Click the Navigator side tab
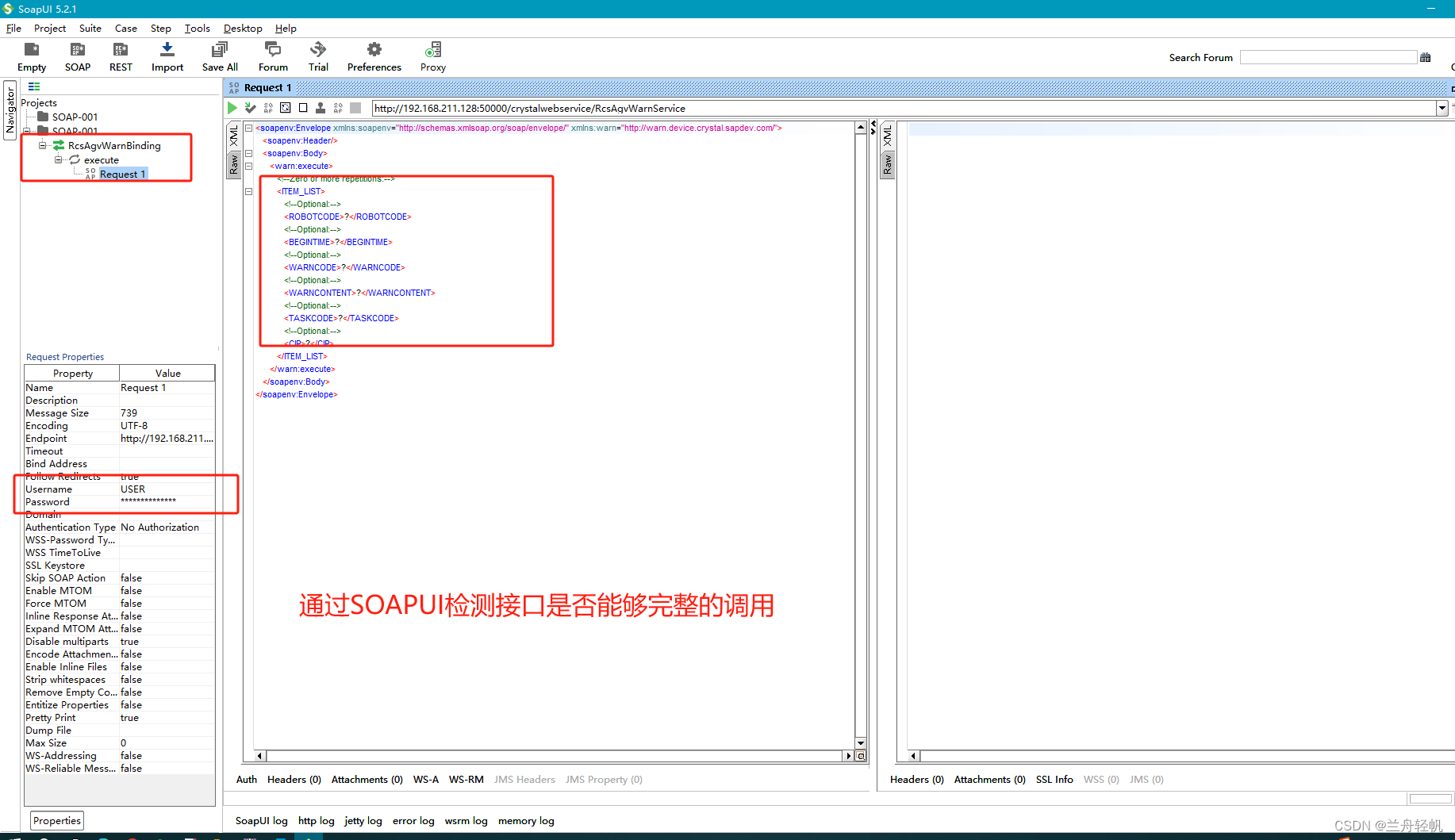Viewport: 1455px width, 840px height. [x=10, y=110]
